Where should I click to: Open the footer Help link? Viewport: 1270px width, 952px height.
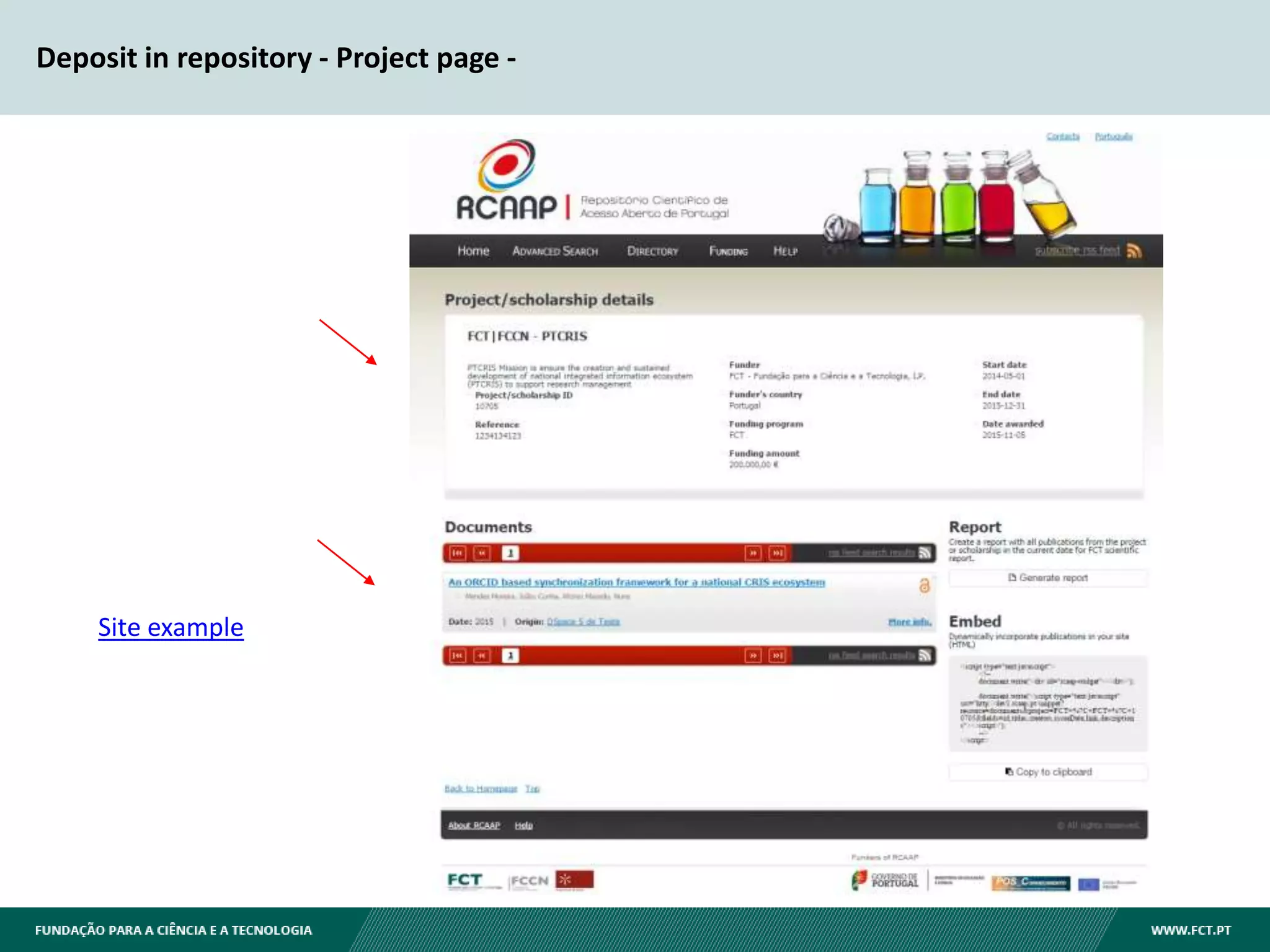[523, 826]
